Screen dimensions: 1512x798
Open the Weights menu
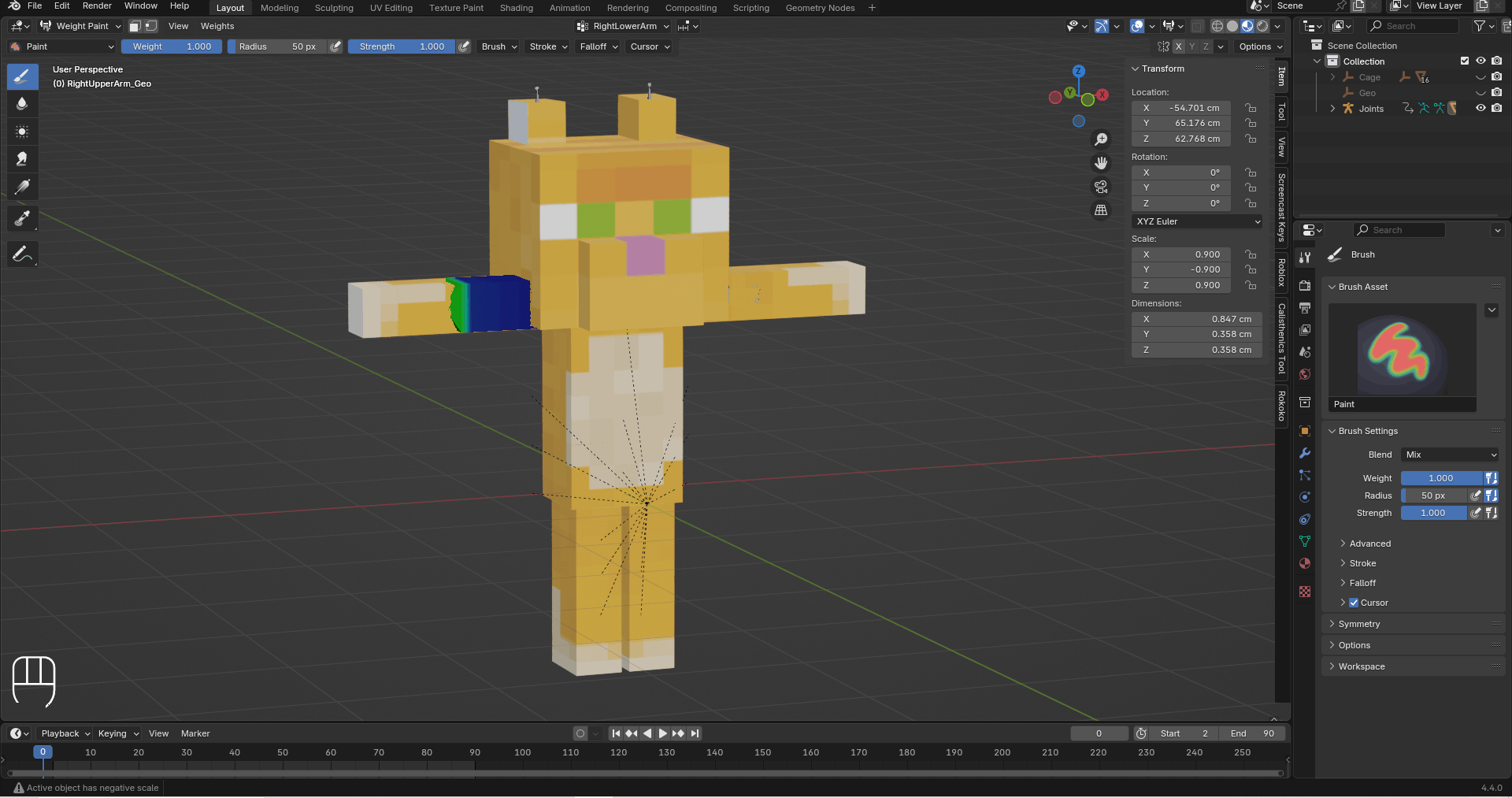tap(217, 26)
